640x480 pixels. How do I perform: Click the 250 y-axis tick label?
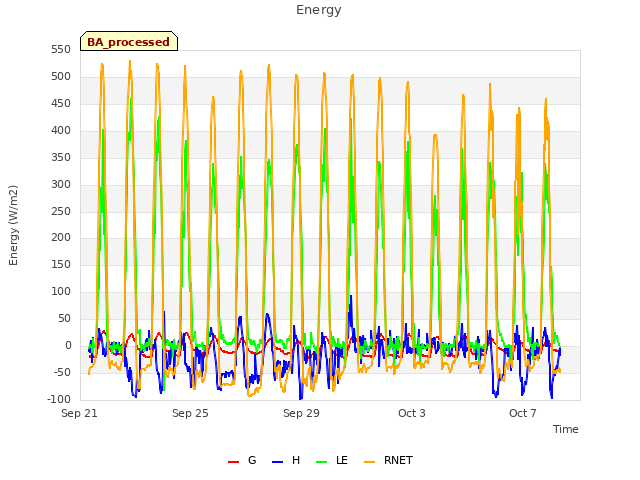point(61,211)
